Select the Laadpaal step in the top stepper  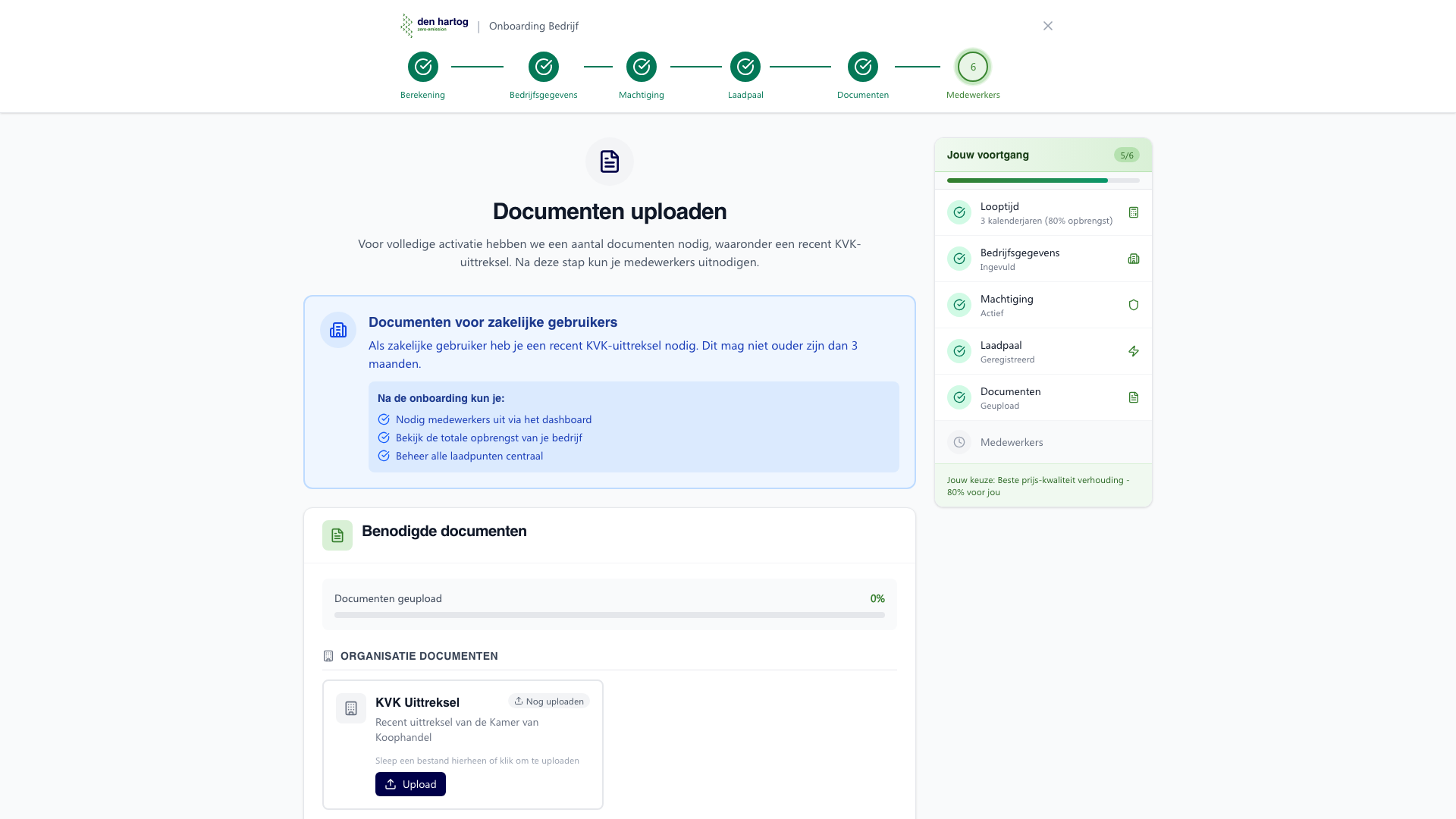[745, 67]
